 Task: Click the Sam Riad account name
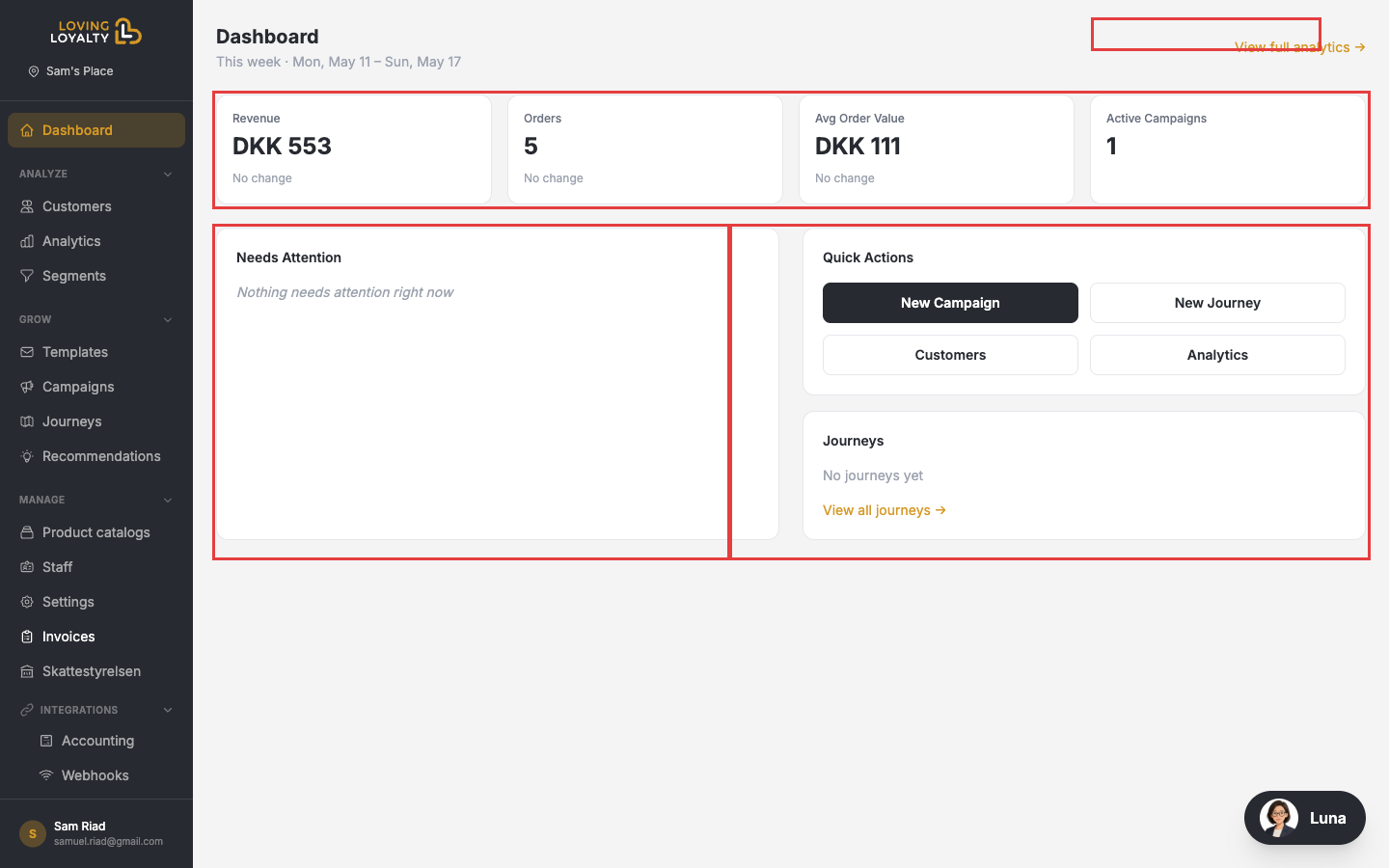[80, 827]
